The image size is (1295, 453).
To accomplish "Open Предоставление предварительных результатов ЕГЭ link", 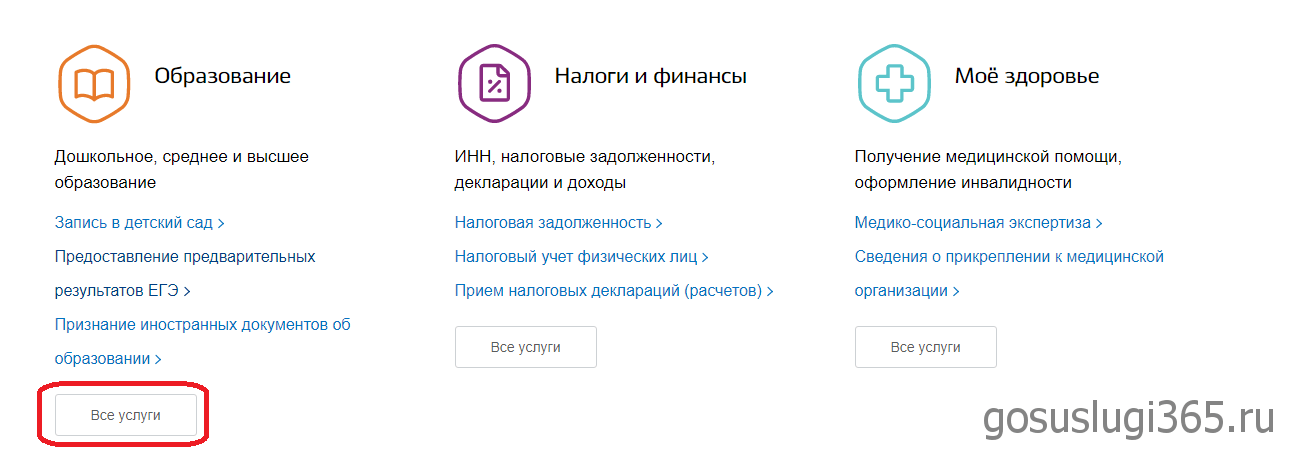I will pos(184,257).
